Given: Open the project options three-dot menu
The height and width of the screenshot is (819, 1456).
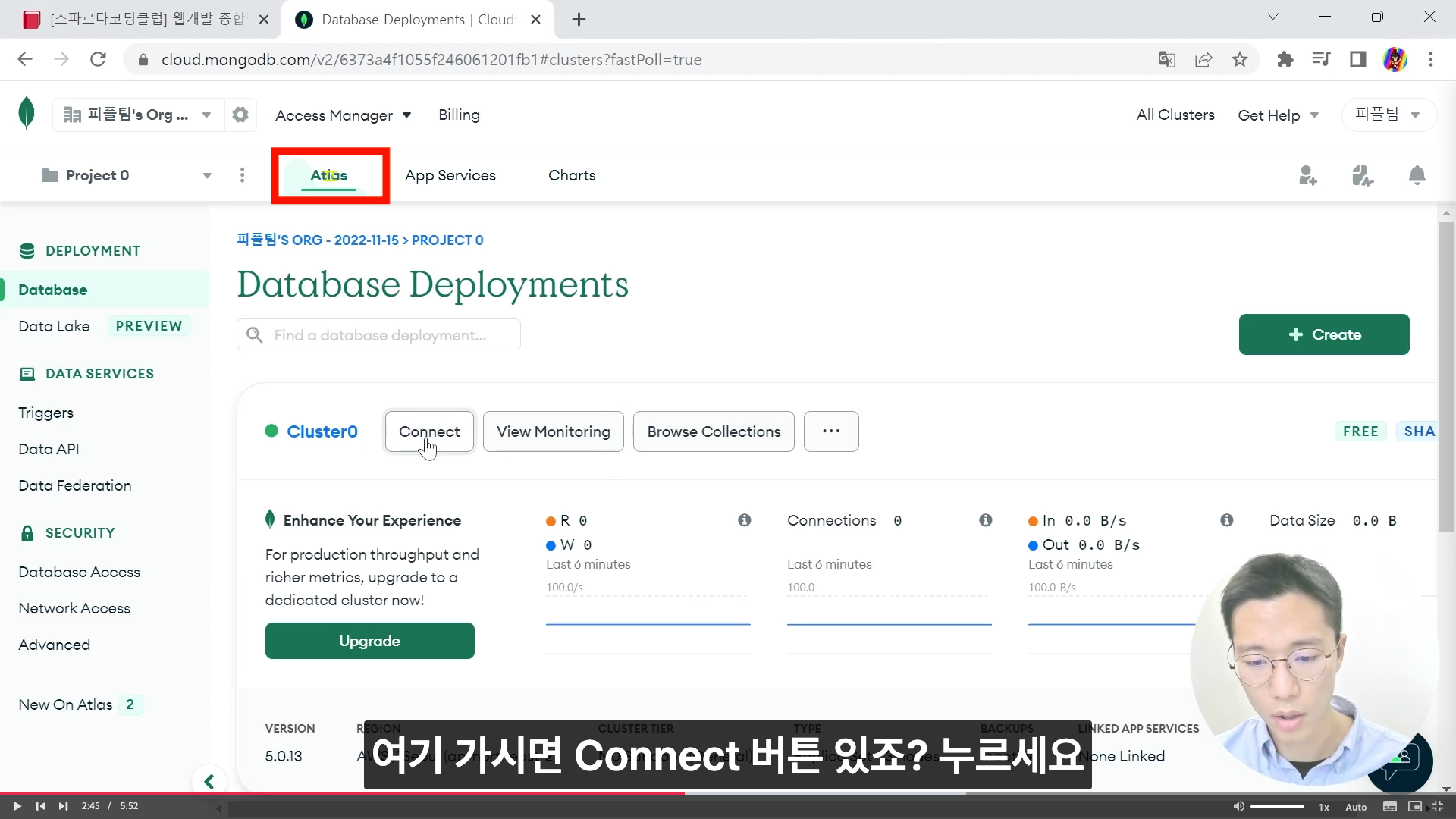Looking at the screenshot, I should pyautogui.click(x=242, y=175).
